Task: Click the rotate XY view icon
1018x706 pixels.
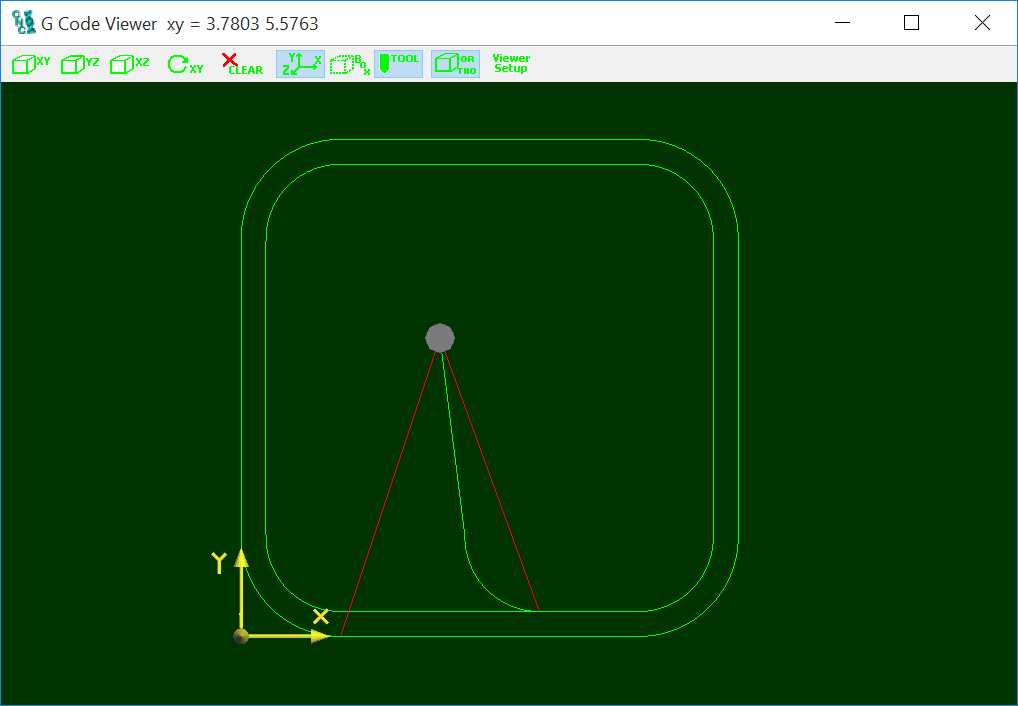Action: (x=185, y=64)
